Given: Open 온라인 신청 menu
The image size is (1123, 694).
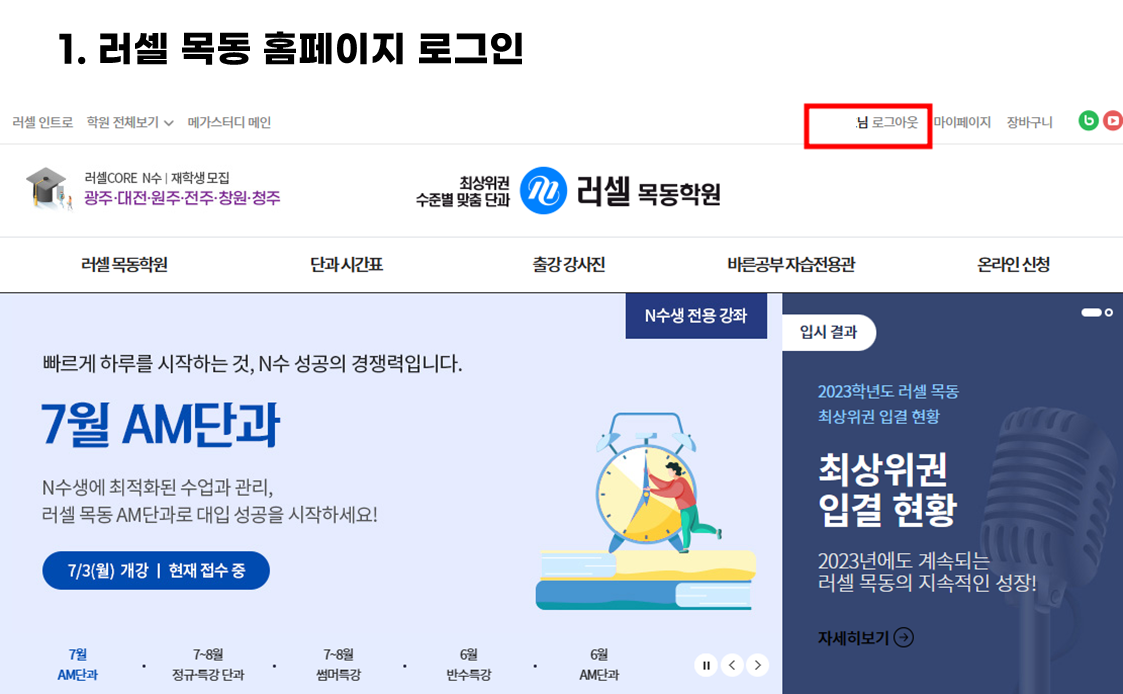Looking at the screenshot, I should pos(1013,264).
